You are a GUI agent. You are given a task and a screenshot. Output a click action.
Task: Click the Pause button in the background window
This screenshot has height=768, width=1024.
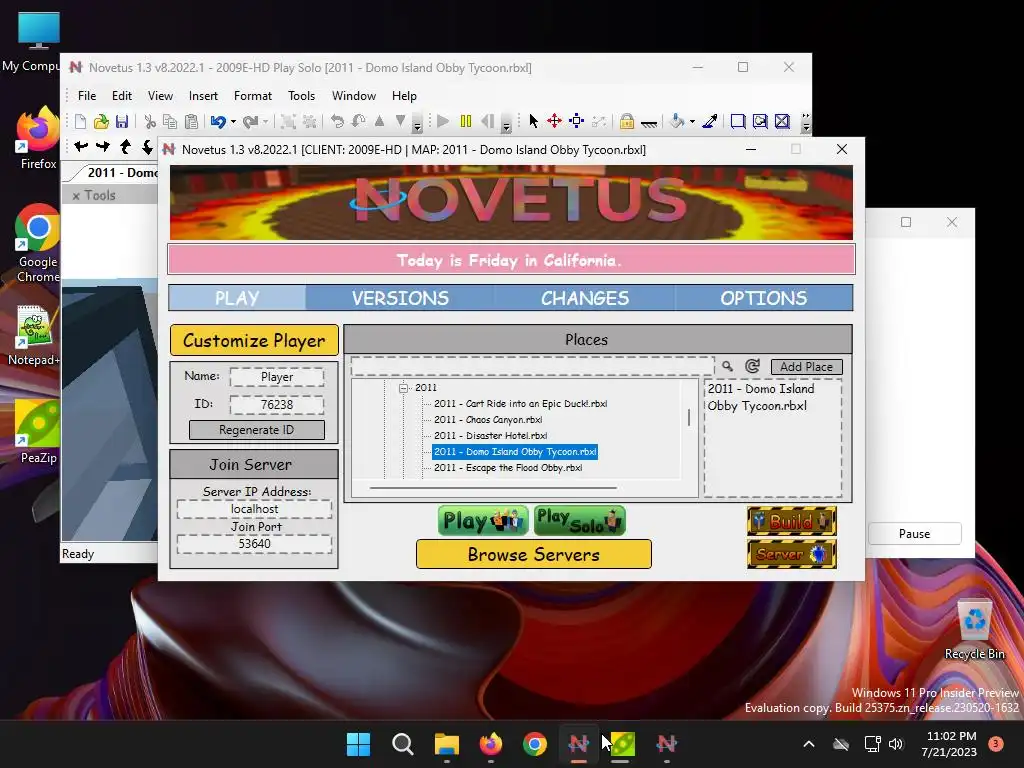tap(914, 534)
